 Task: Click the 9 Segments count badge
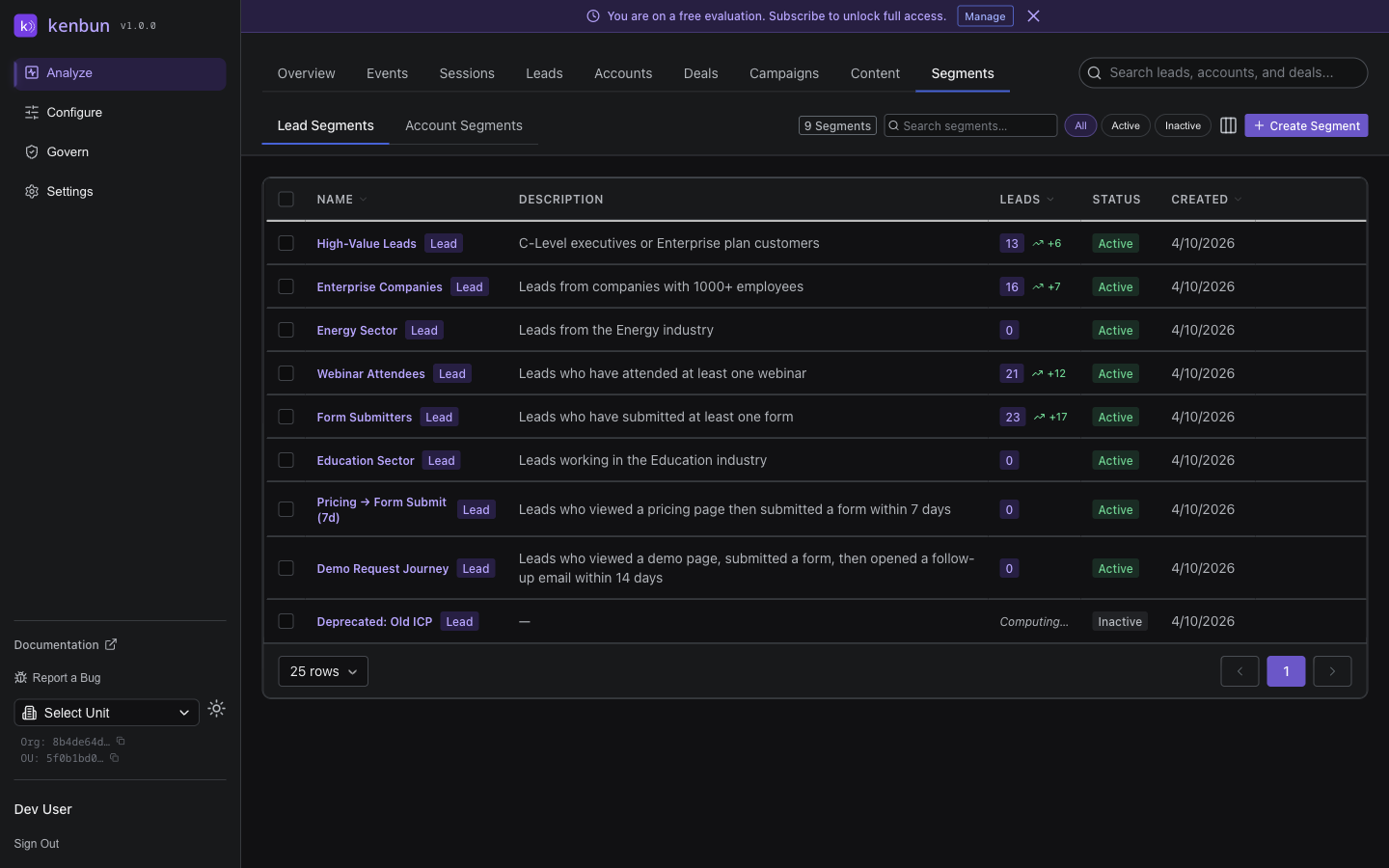(x=837, y=125)
